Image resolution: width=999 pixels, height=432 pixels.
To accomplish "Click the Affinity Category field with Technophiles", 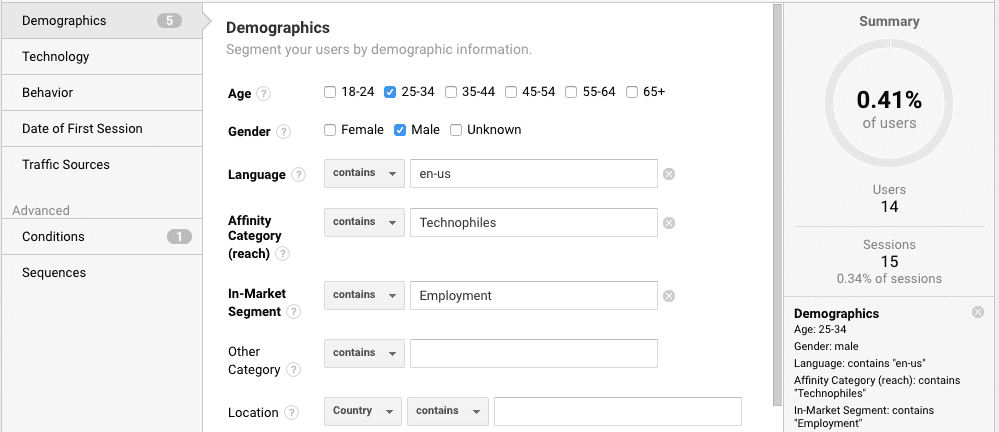I will coord(533,222).
